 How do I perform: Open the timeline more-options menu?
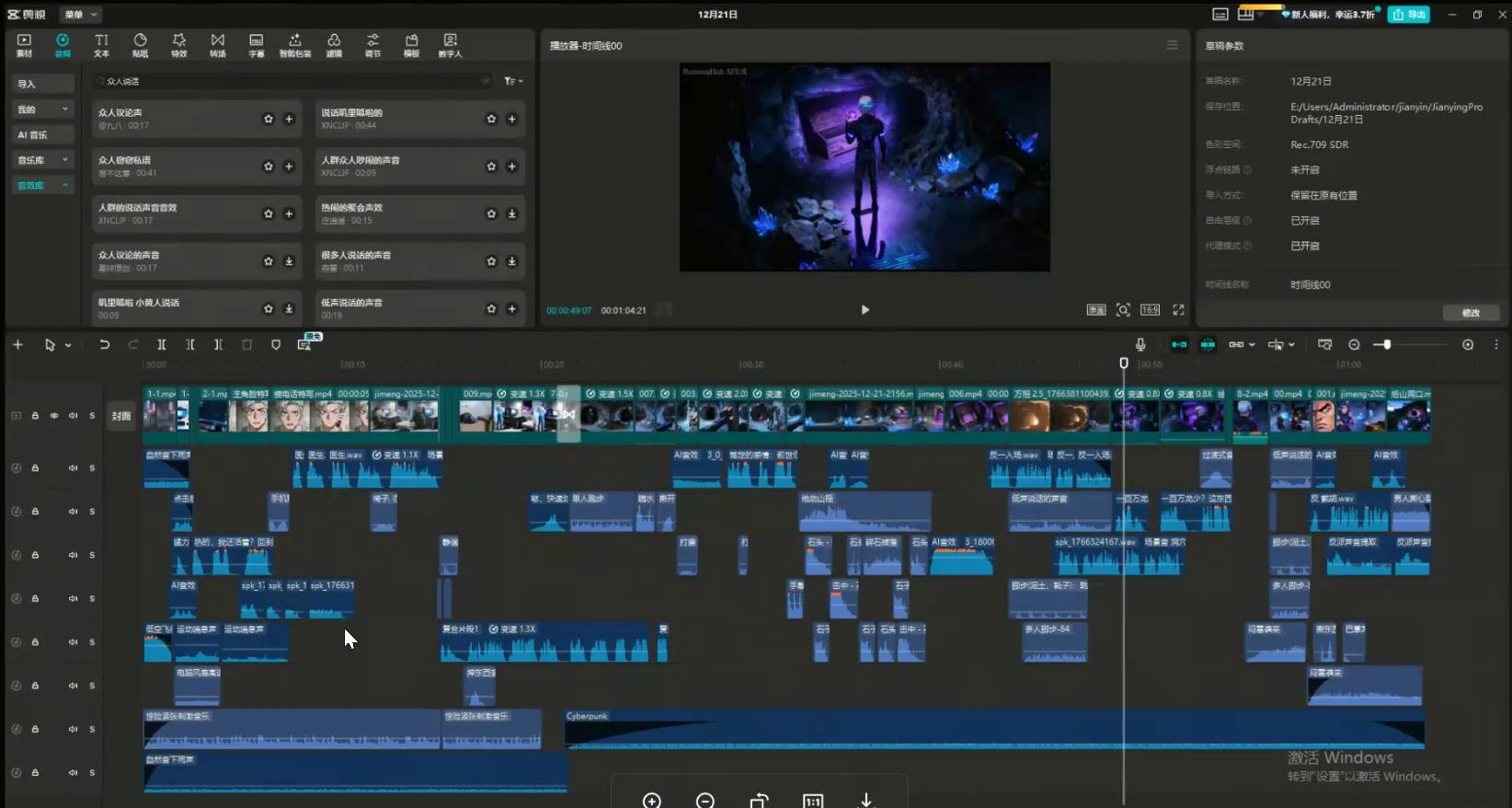click(x=1496, y=345)
